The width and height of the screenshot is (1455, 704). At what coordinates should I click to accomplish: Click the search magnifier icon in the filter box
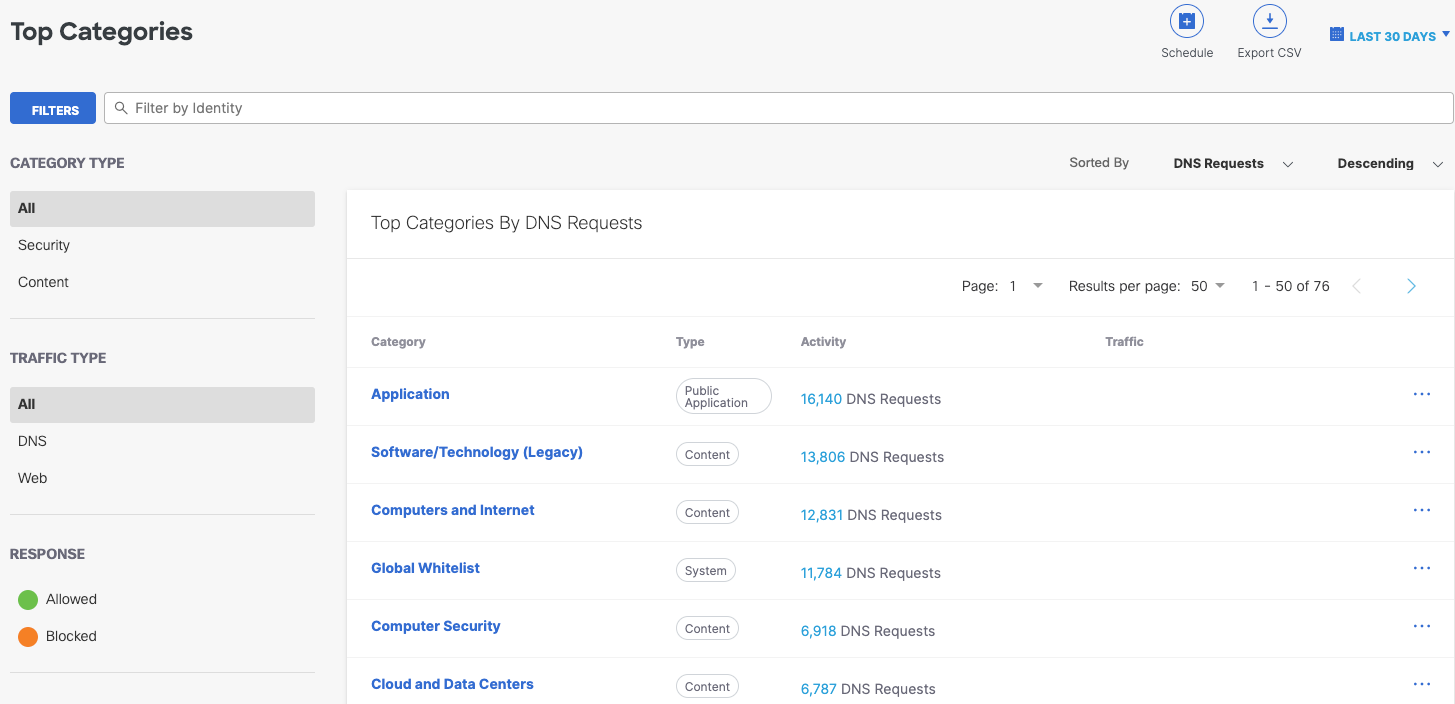tap(121, 108)
